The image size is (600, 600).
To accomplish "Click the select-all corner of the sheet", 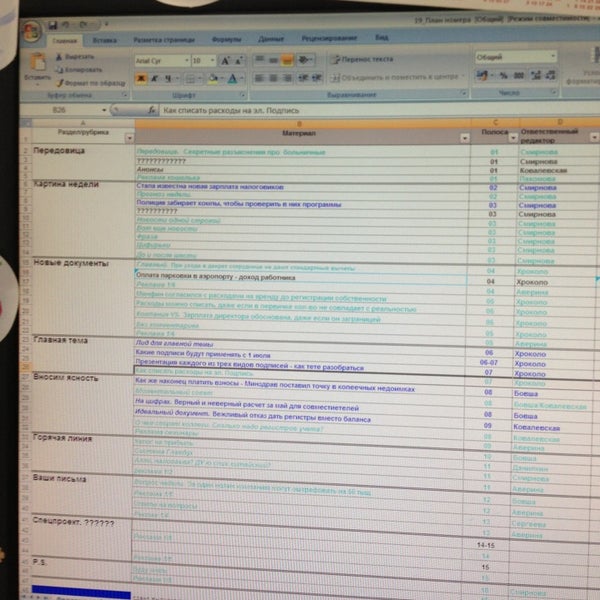I will pyautogui.click(x=25, y=123).
